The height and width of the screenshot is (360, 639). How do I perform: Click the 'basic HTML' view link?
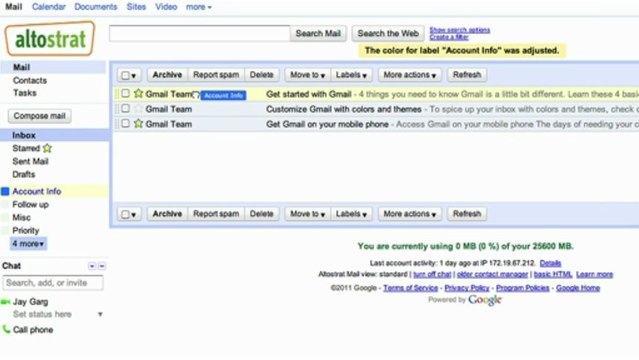click(x=553, y=274)
